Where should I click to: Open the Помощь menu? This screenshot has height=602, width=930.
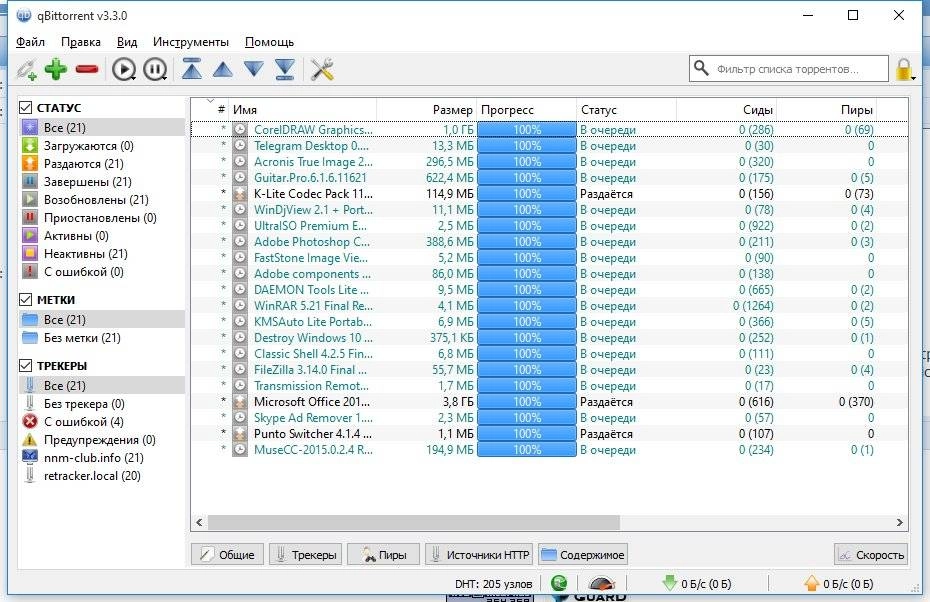pyautogui.click(x=269, y=42)
